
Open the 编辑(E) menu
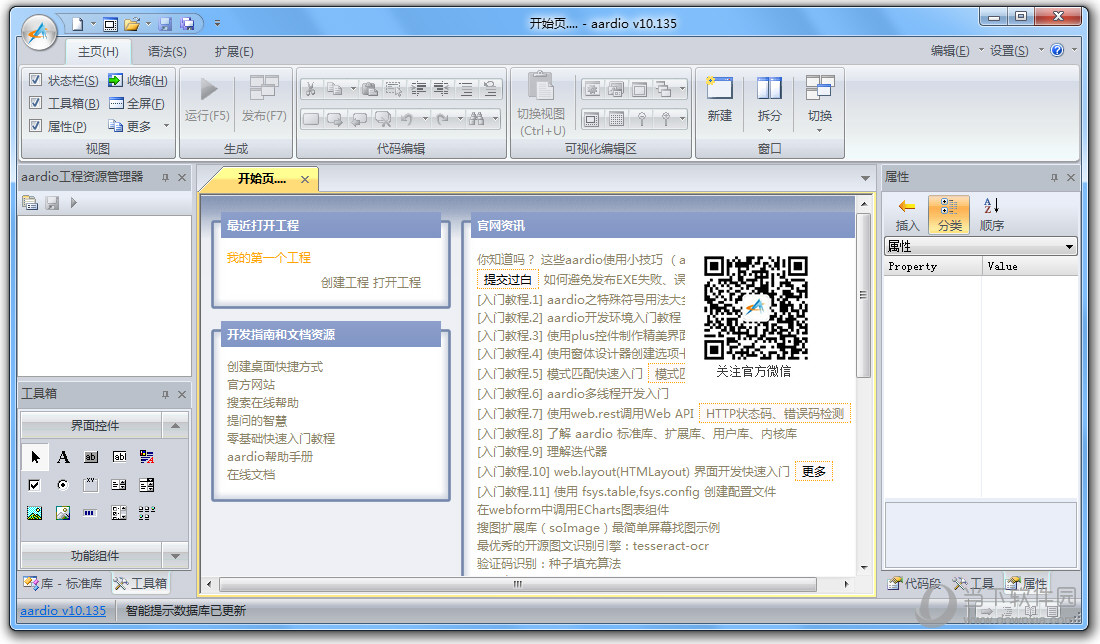tap(950, 51)
